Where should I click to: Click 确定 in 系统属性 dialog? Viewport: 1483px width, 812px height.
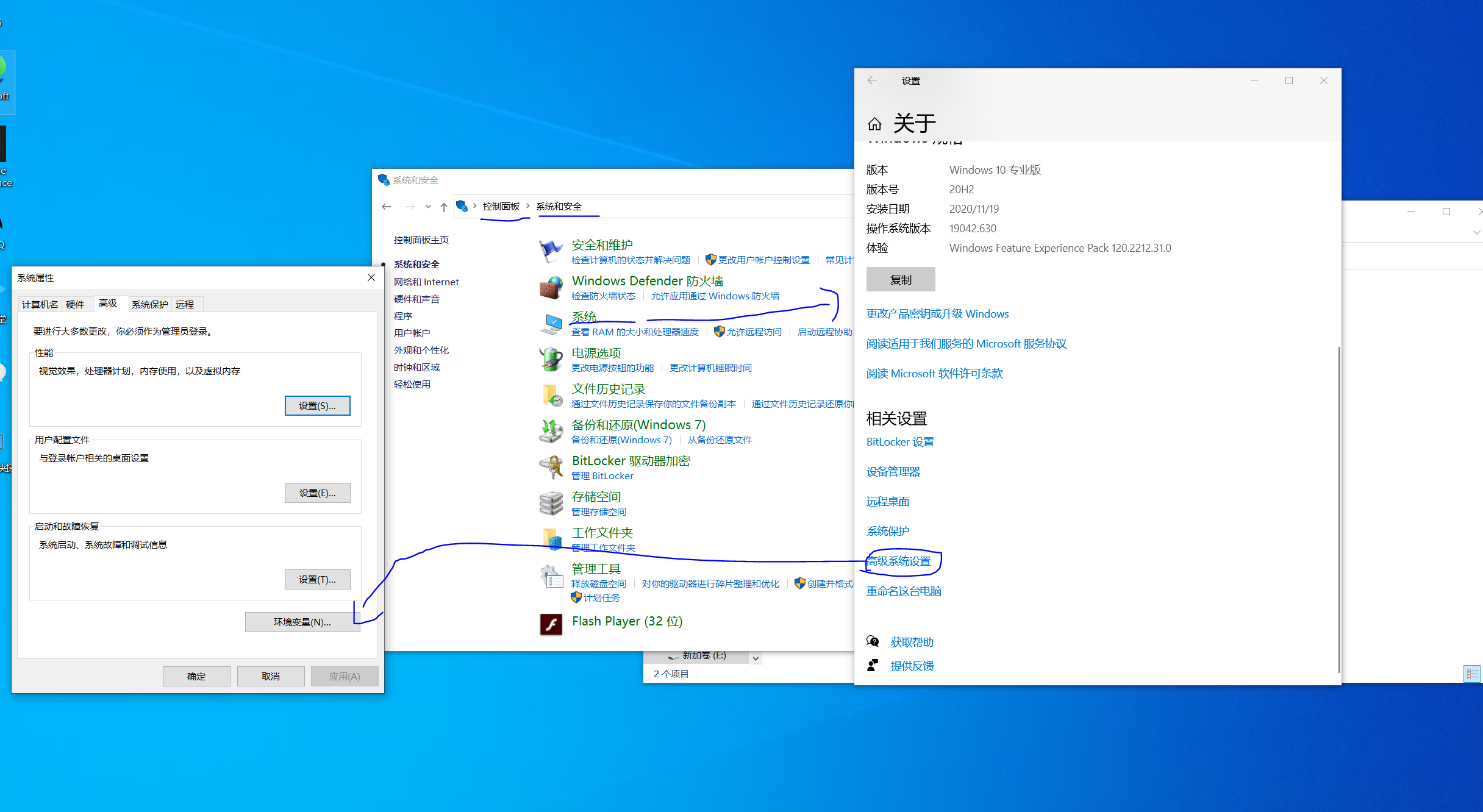pyautogui.click(x=196, y=676)
